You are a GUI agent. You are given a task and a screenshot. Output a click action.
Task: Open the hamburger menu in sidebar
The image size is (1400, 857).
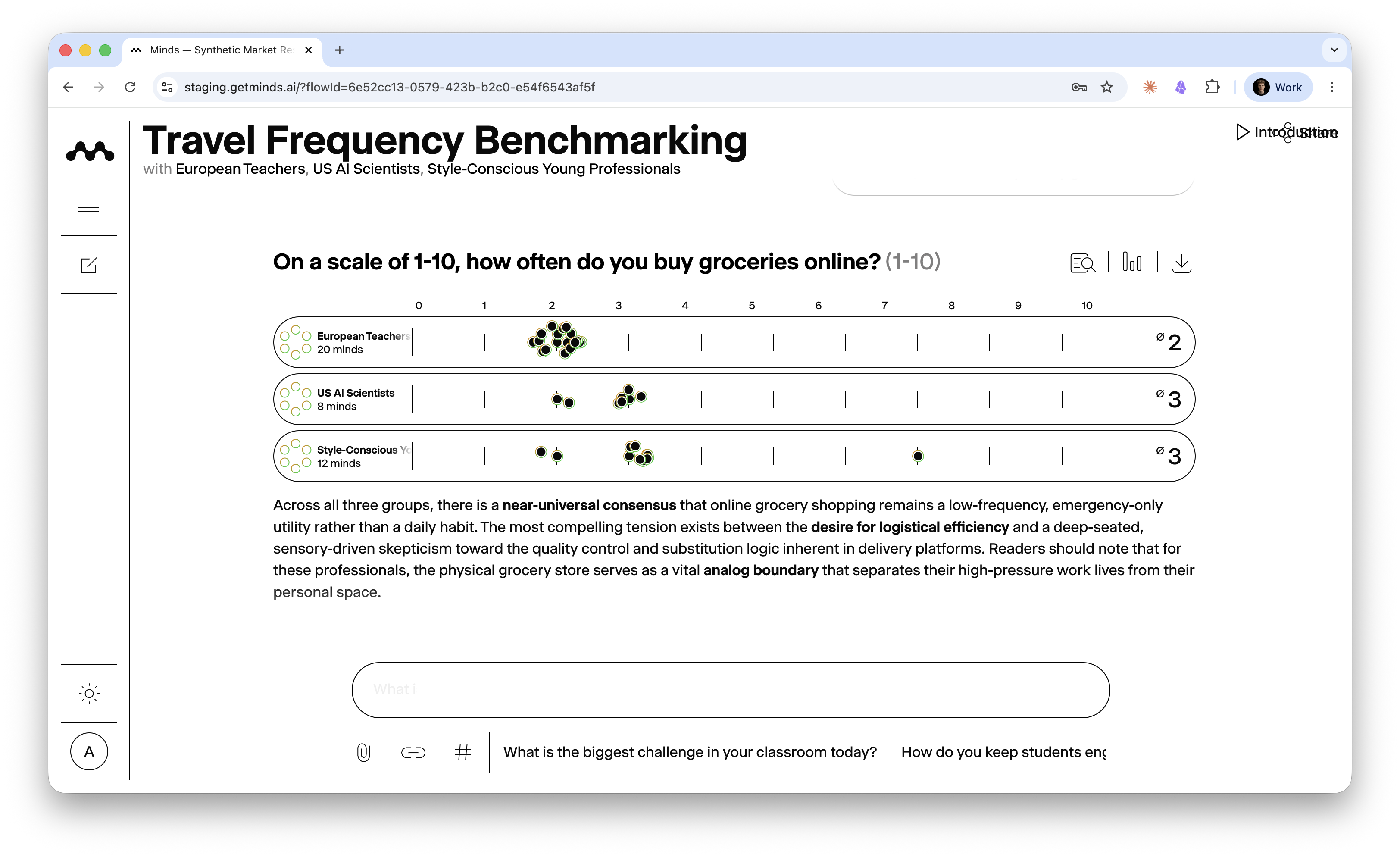click(88, 207)
